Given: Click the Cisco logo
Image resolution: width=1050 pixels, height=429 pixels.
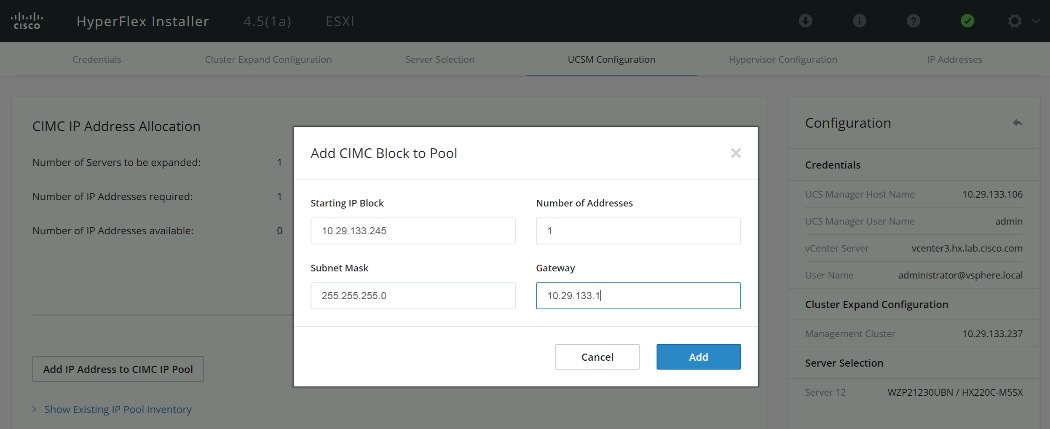Looking at the screenshot, I should 27,21.
